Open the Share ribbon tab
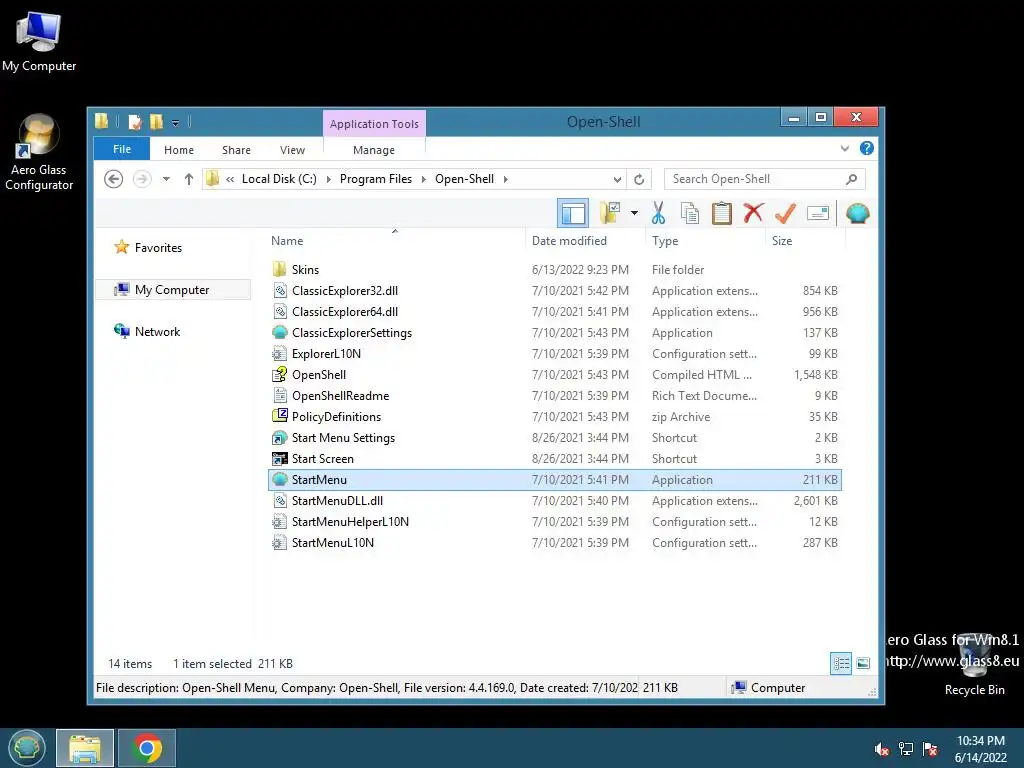This screenshot has height=768, width=1024. (236, 150)
